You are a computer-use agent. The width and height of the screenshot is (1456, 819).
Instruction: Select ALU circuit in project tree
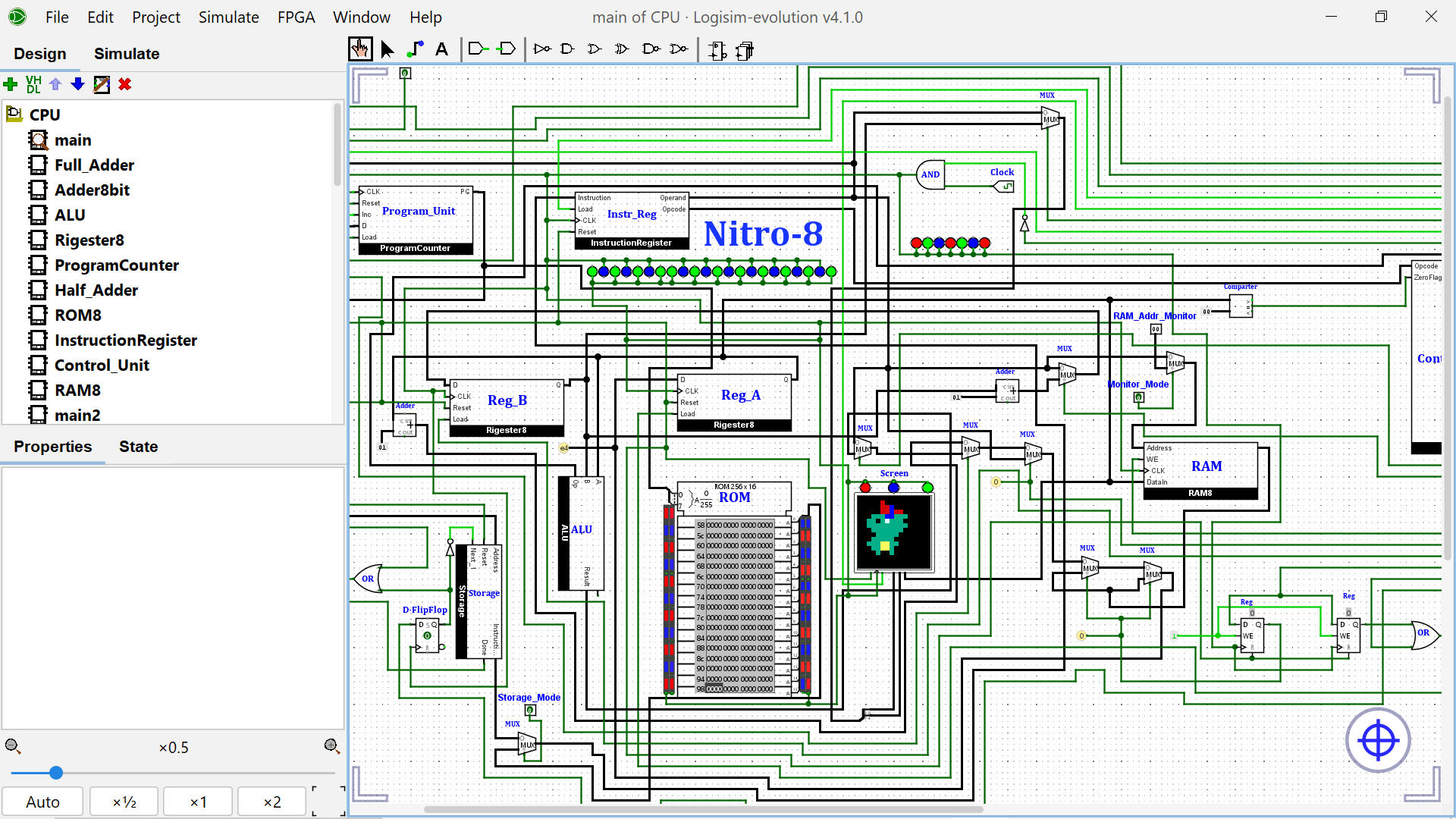(70, 215)
